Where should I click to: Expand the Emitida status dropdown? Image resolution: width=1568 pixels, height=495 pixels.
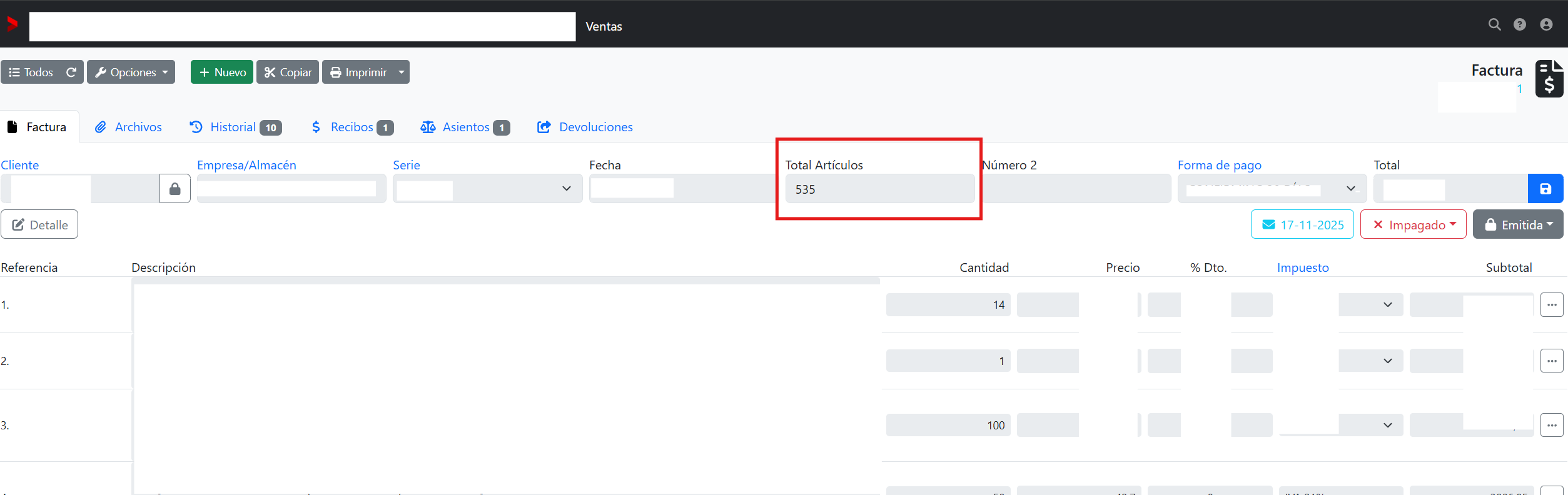pos(1517,224)
